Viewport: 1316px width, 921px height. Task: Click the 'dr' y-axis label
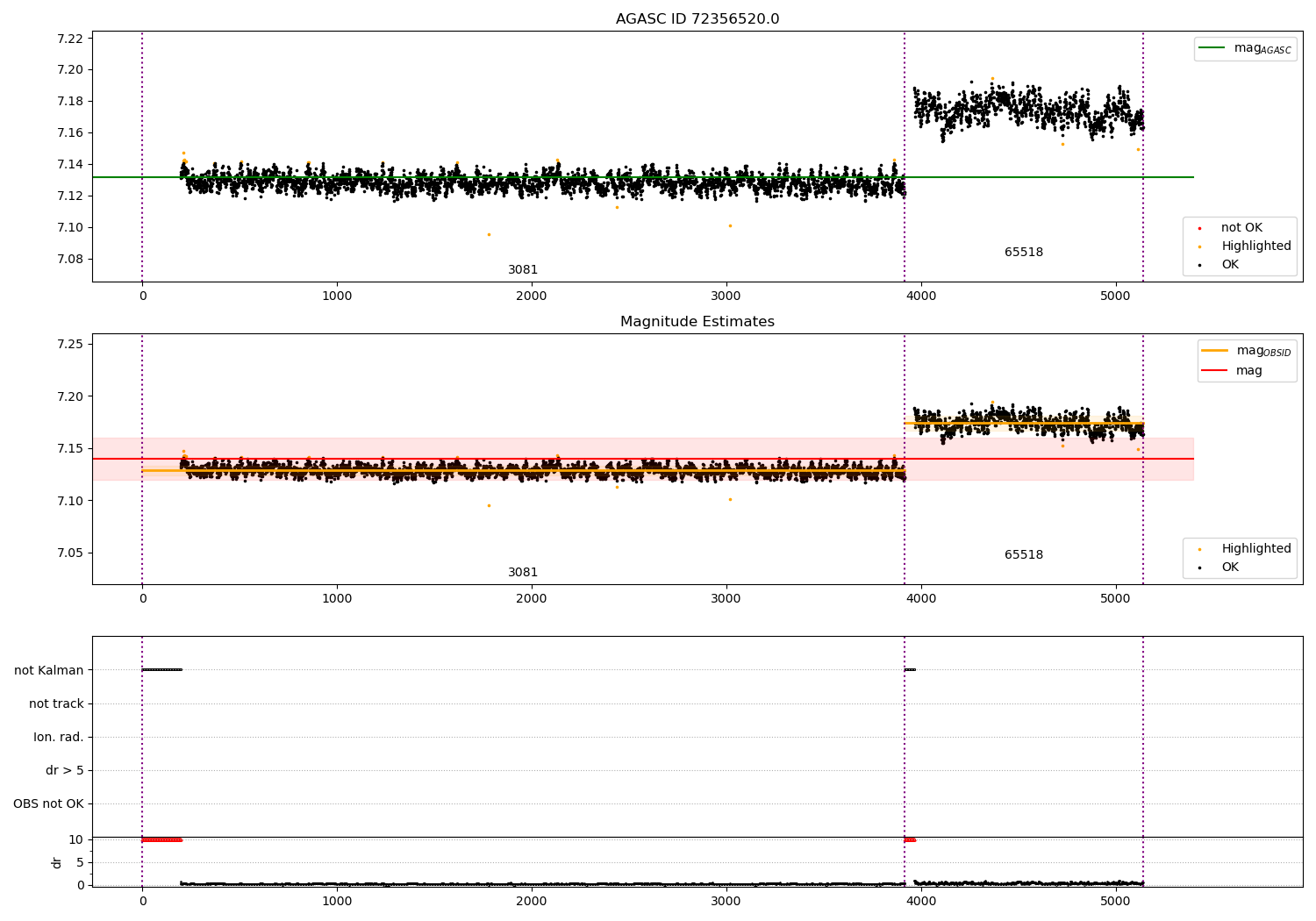tap(56, 863)
